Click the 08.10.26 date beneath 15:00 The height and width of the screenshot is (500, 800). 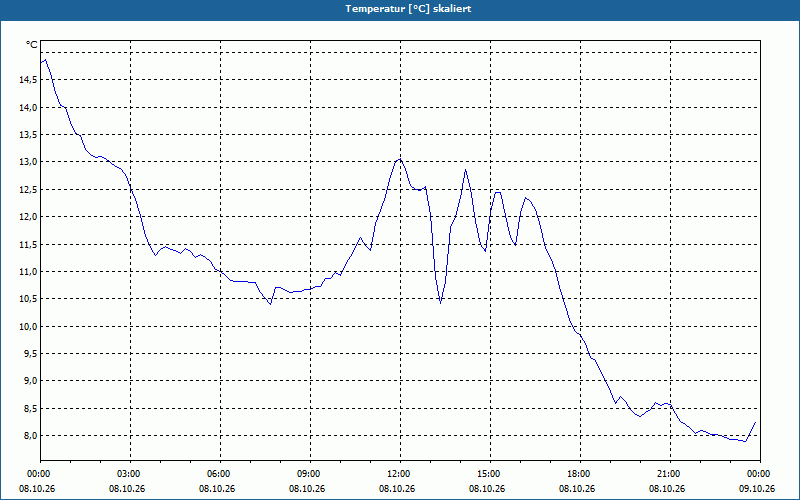click(487, 489)
